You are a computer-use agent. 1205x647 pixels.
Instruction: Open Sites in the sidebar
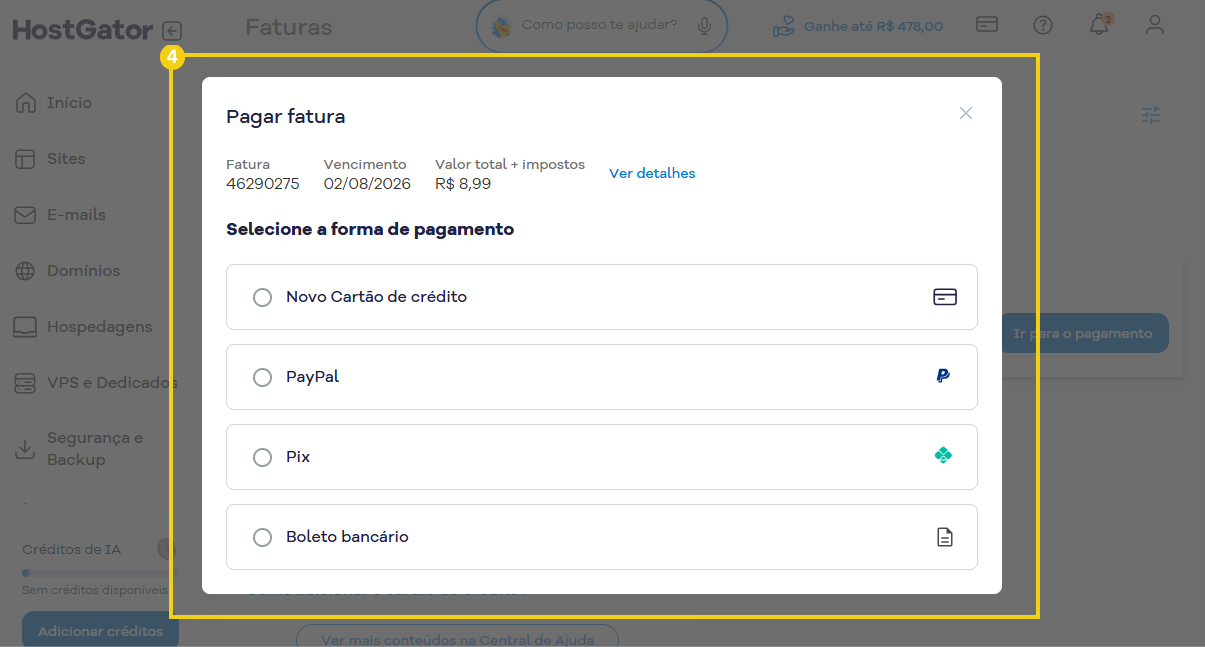click(x=66, y=159)
